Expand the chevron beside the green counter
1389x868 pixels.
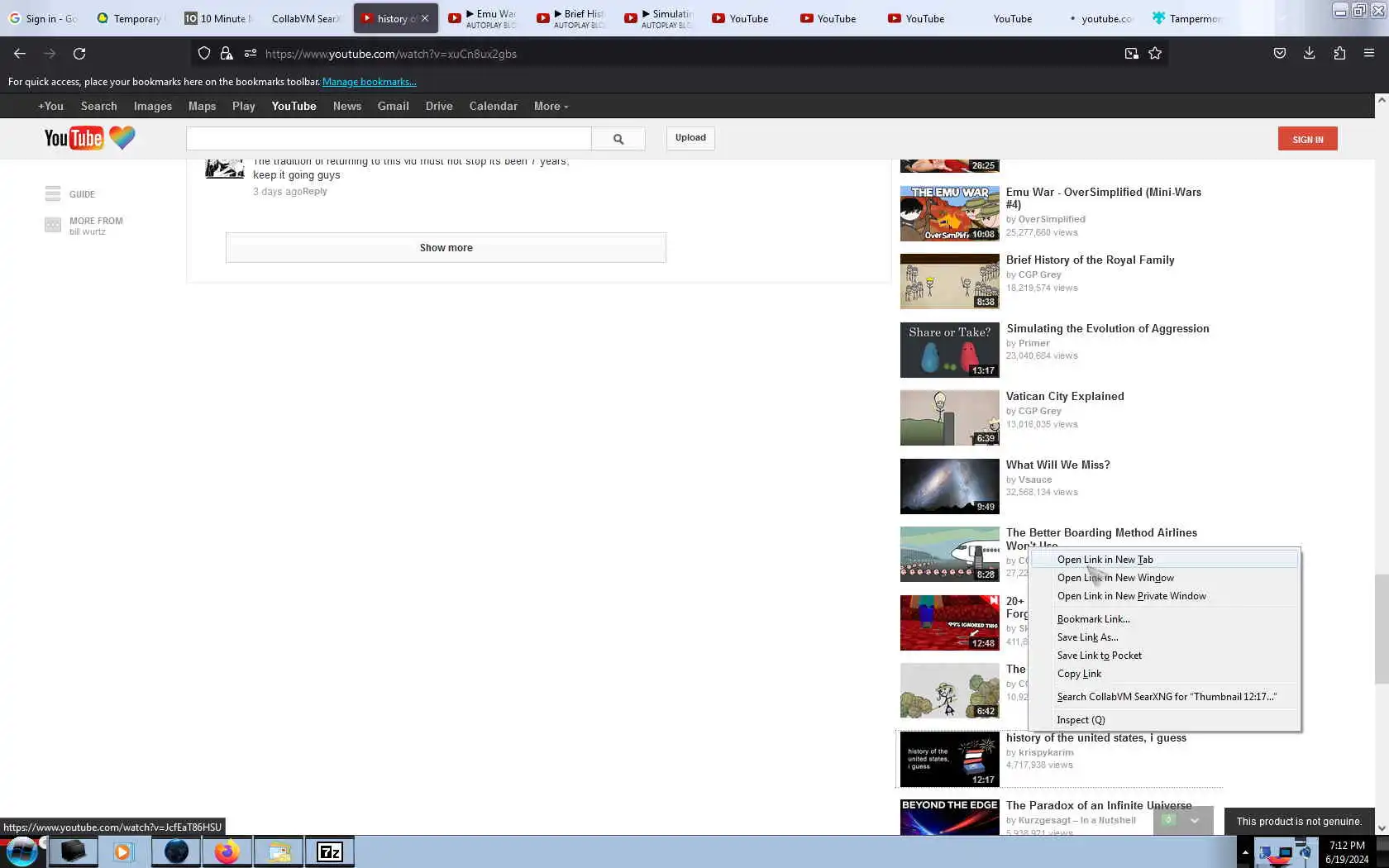1195,821
